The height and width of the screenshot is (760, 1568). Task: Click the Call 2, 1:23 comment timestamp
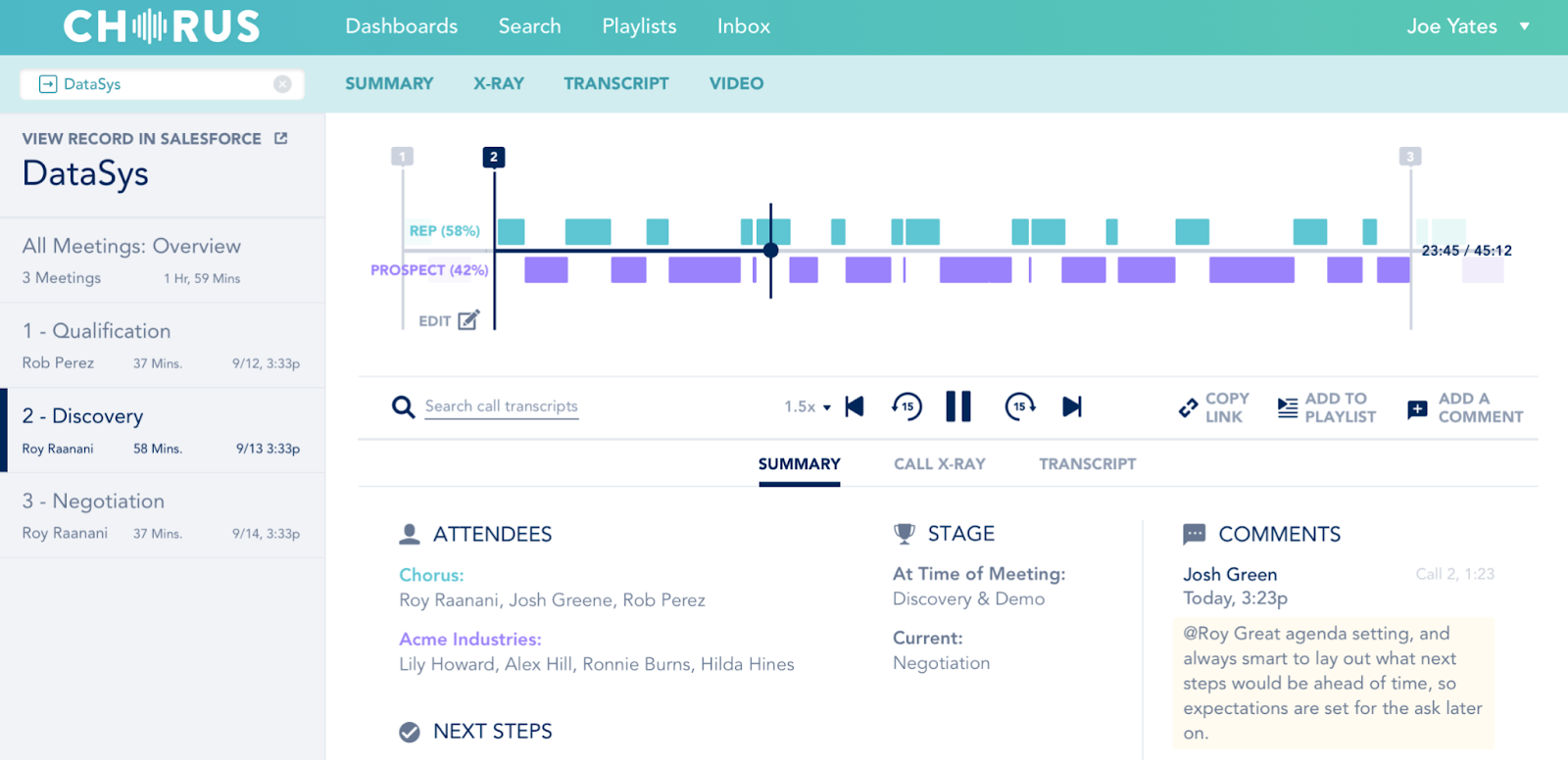click(x=1455, y=574)
